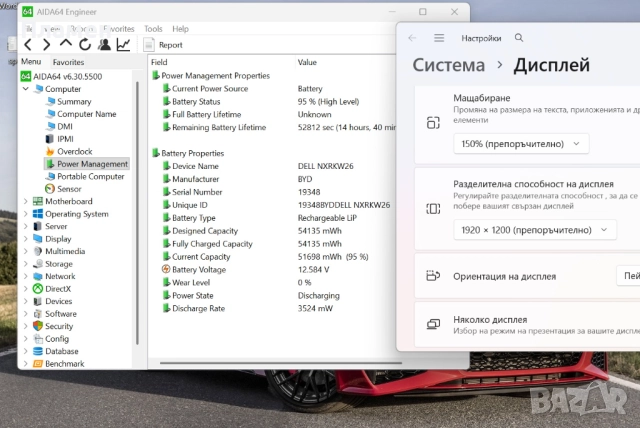
Task: Open the Tools menu
Action: coord(153,29)
